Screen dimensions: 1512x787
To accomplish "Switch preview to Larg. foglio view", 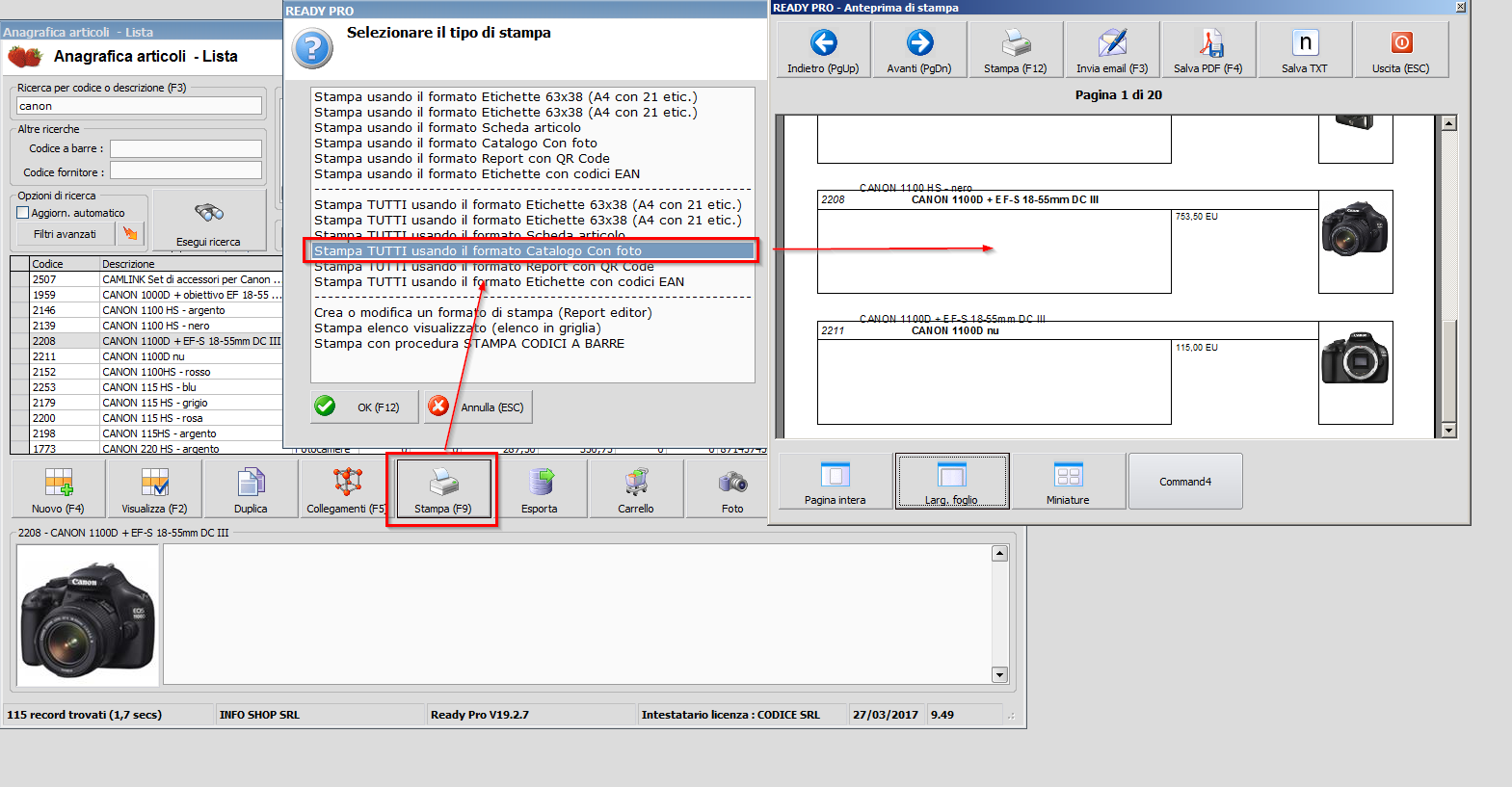I will click(952, 482).
